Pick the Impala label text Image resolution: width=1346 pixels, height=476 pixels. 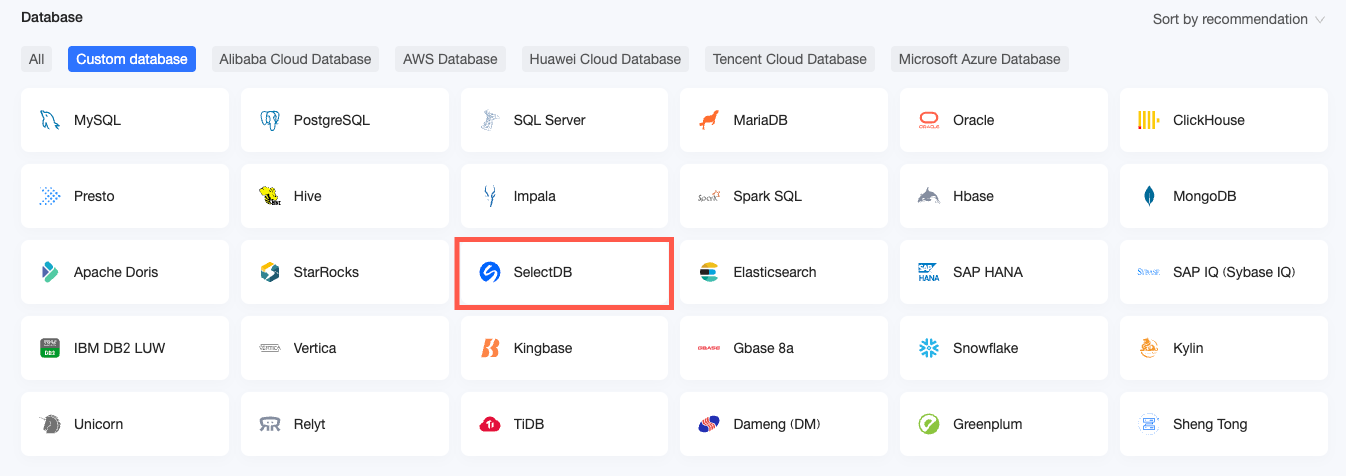[x=535, y=196]
